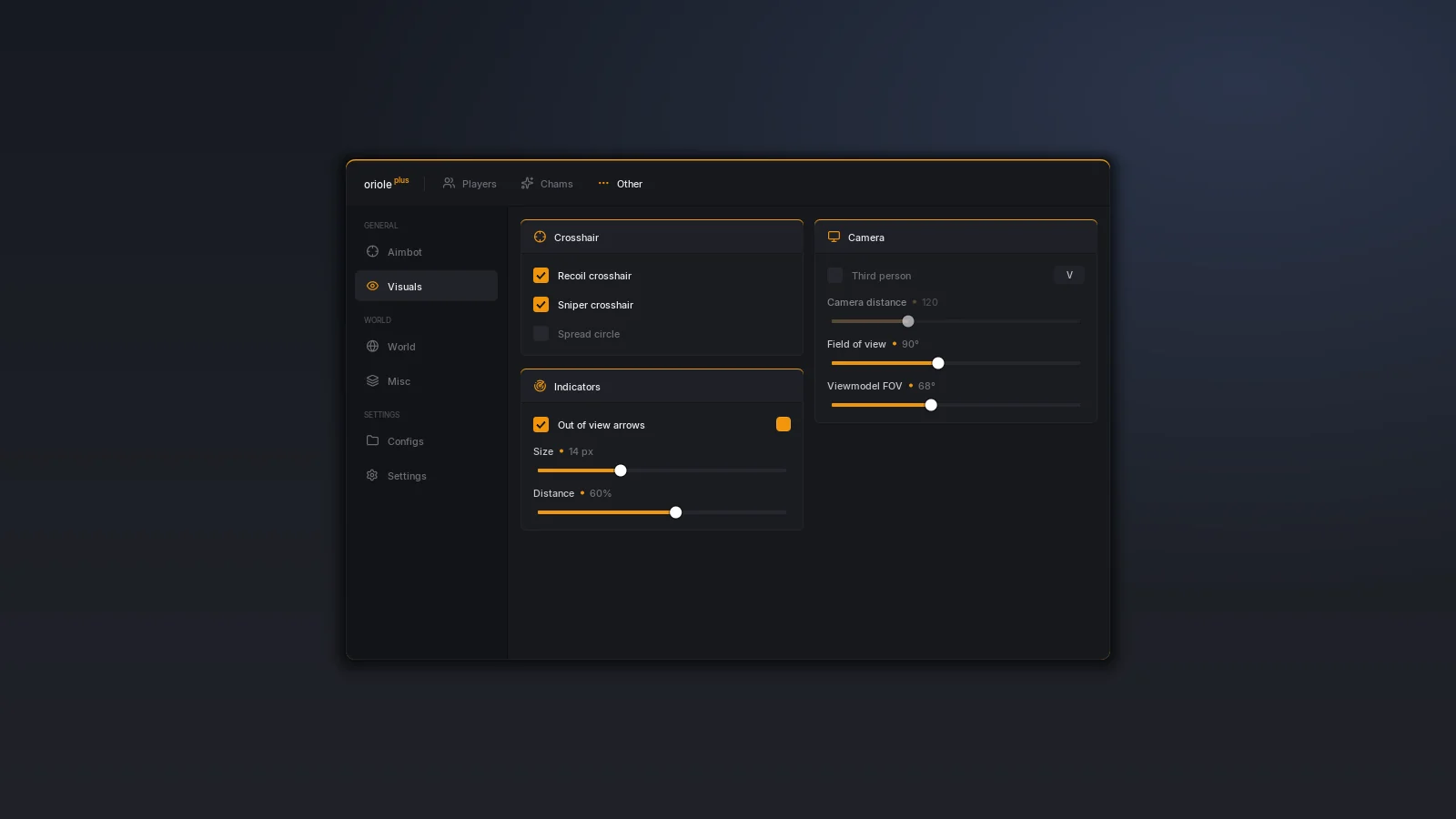This screenshot has width=1456, height=819.
Task: Click the 60% distance value
Action: tap(601, 493)
